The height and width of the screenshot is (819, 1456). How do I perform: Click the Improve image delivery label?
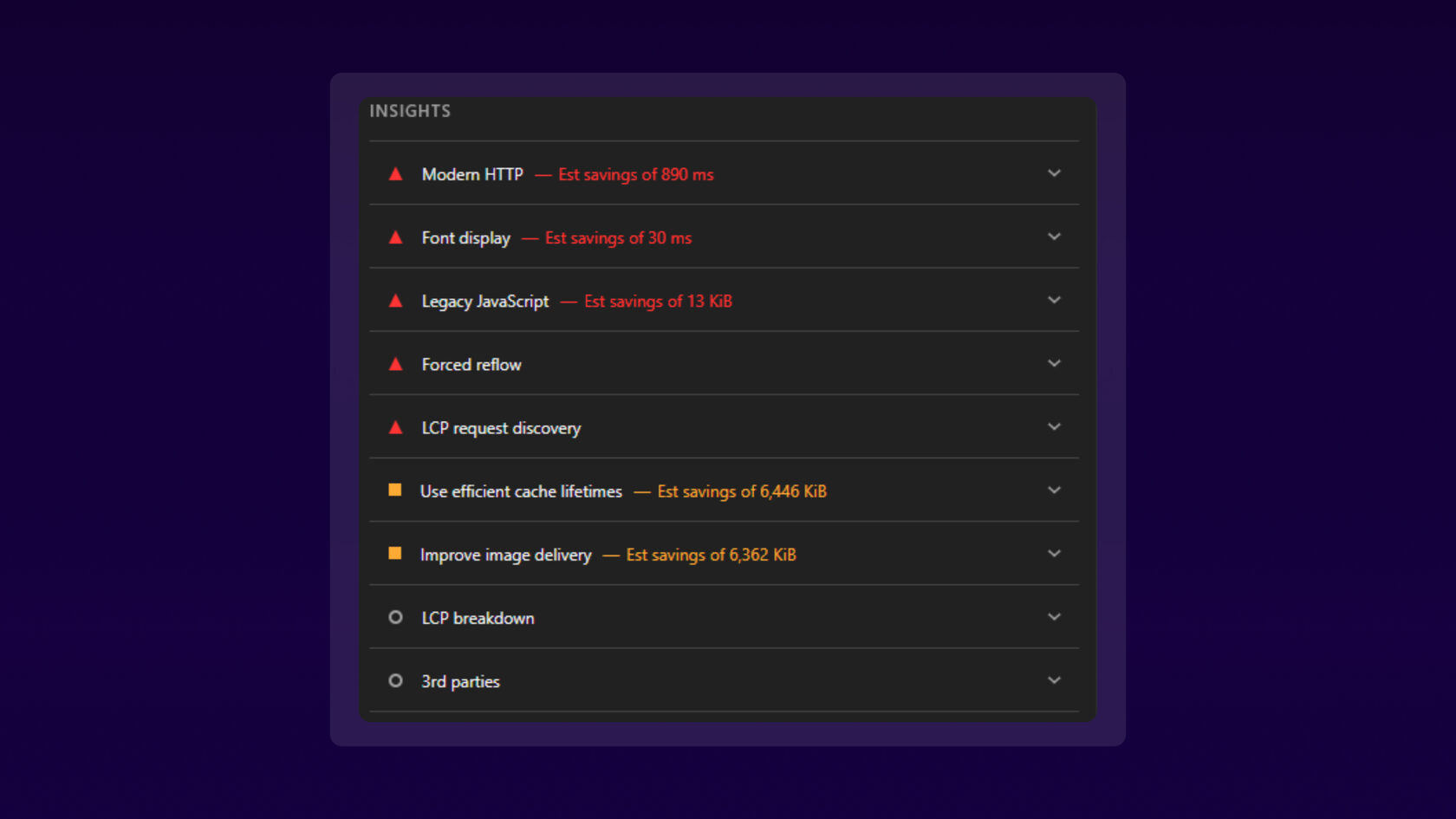pos(506,555)
